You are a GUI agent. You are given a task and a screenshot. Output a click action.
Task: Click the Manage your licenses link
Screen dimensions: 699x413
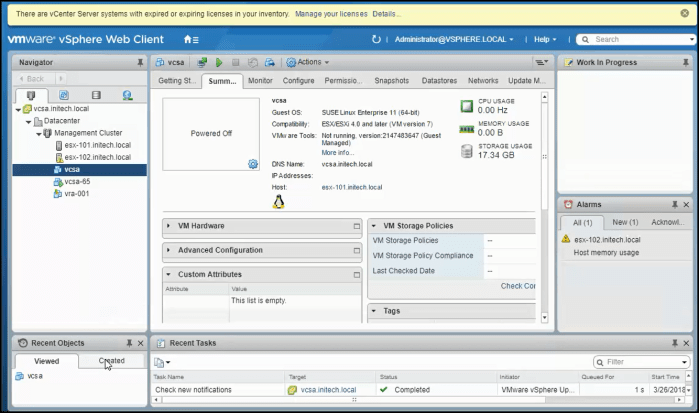coord(331,14)
